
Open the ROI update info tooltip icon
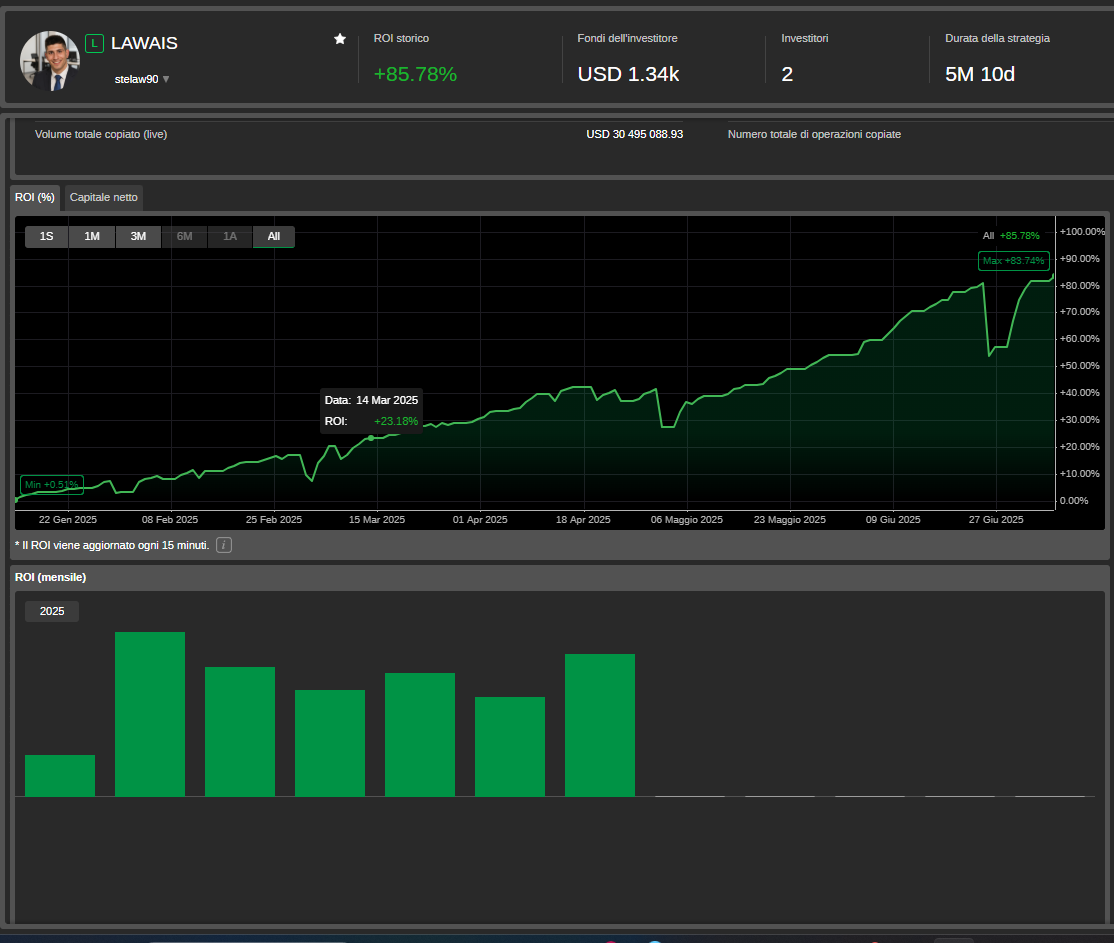pos(223,545)
